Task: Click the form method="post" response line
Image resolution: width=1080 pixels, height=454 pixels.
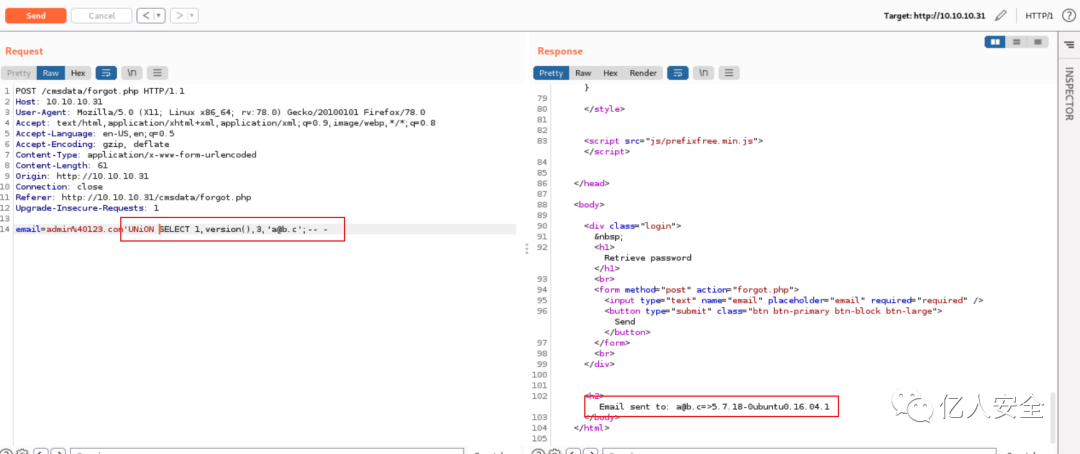Action: 696,290
